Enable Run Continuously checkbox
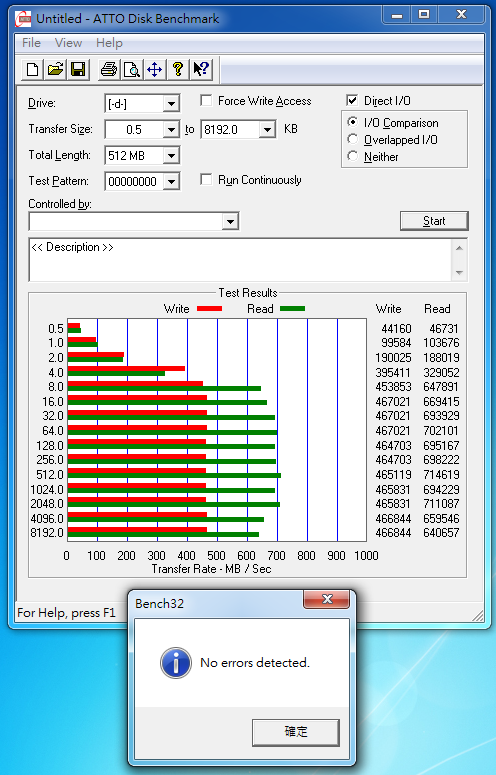The width and height of the screenshot is (496, 775). [x=206, y=179]
